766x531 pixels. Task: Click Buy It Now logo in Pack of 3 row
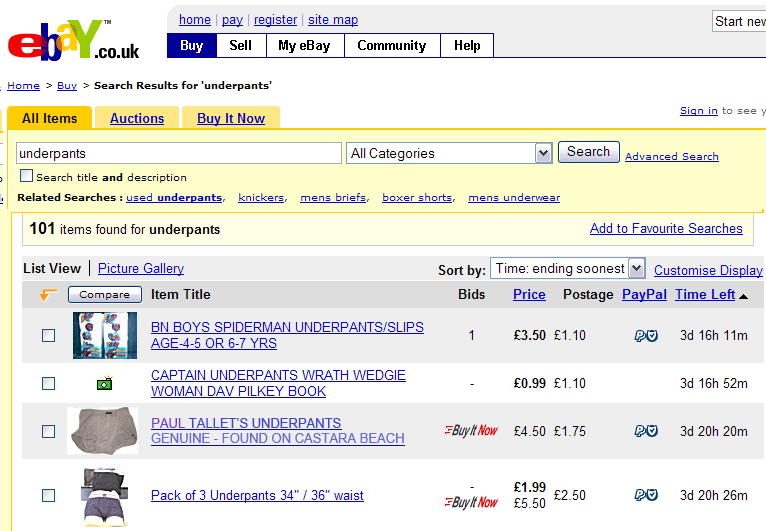[471, 502]
